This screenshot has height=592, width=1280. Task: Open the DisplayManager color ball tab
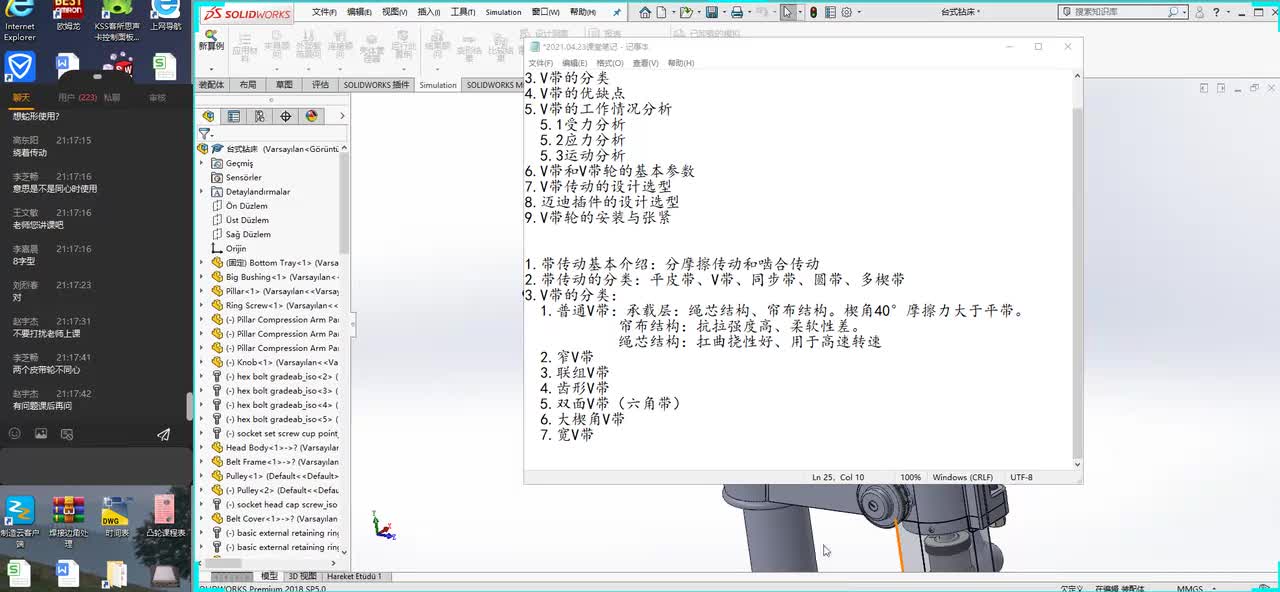[x=312, y=116]
